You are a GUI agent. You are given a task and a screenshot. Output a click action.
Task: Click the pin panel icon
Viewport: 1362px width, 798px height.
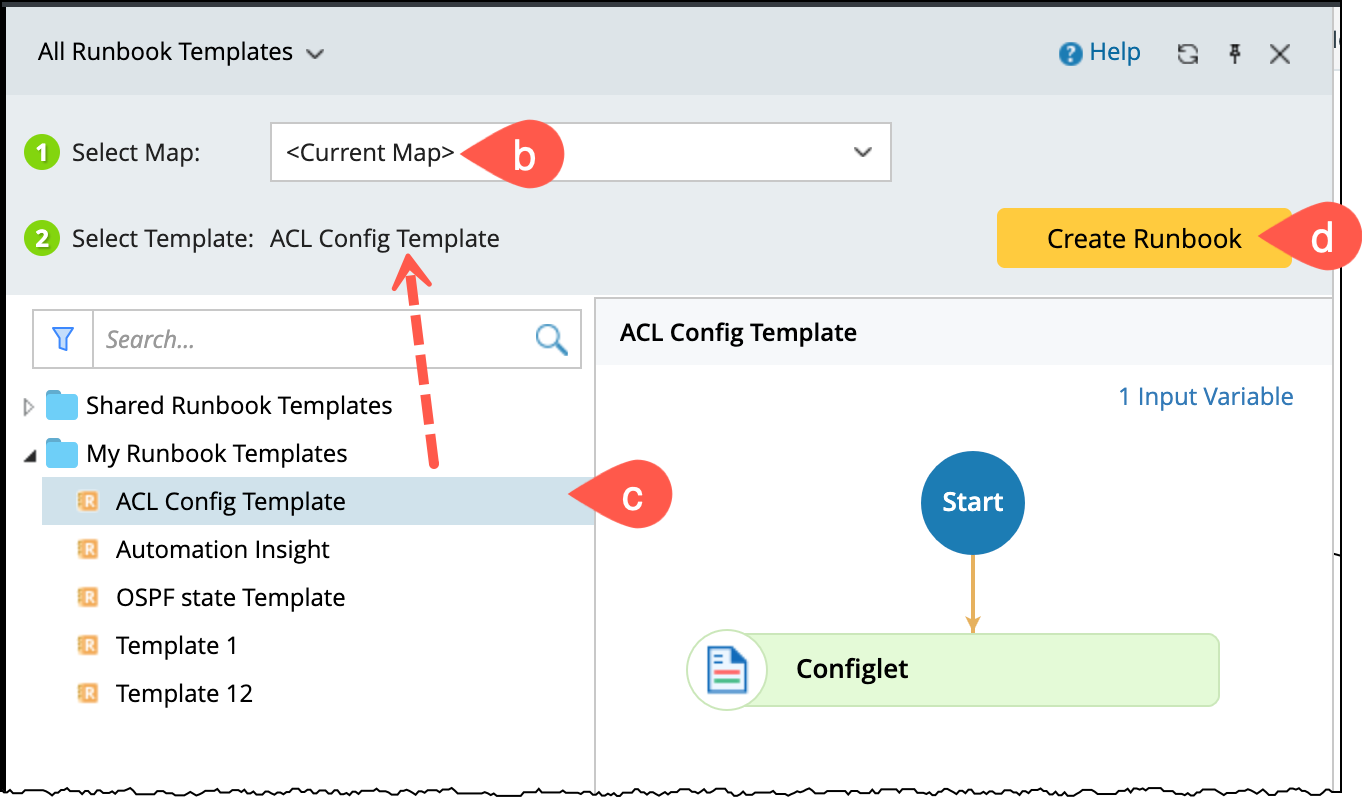pos(1235,54)
